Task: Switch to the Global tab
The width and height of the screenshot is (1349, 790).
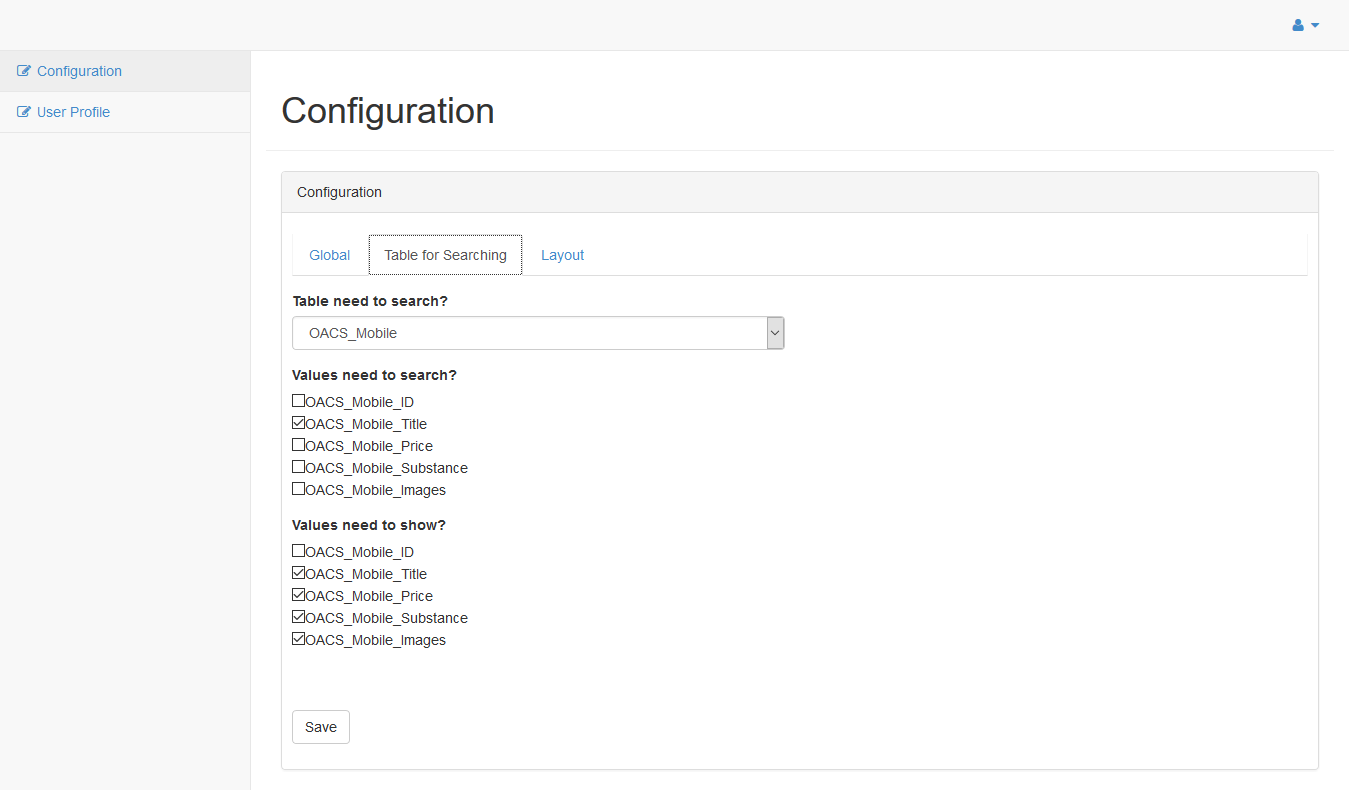Action: tap(329, 255)
